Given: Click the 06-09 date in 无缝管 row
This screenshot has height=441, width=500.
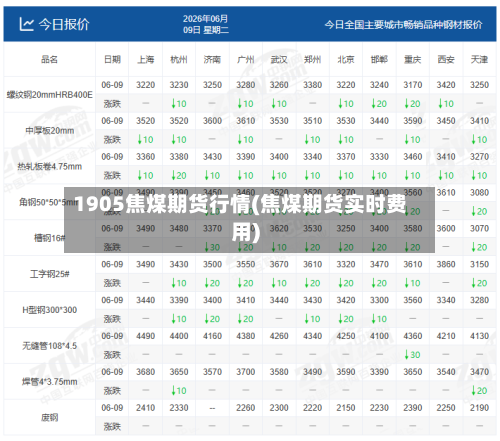Looking at the screenshot, I should point(112,336).
